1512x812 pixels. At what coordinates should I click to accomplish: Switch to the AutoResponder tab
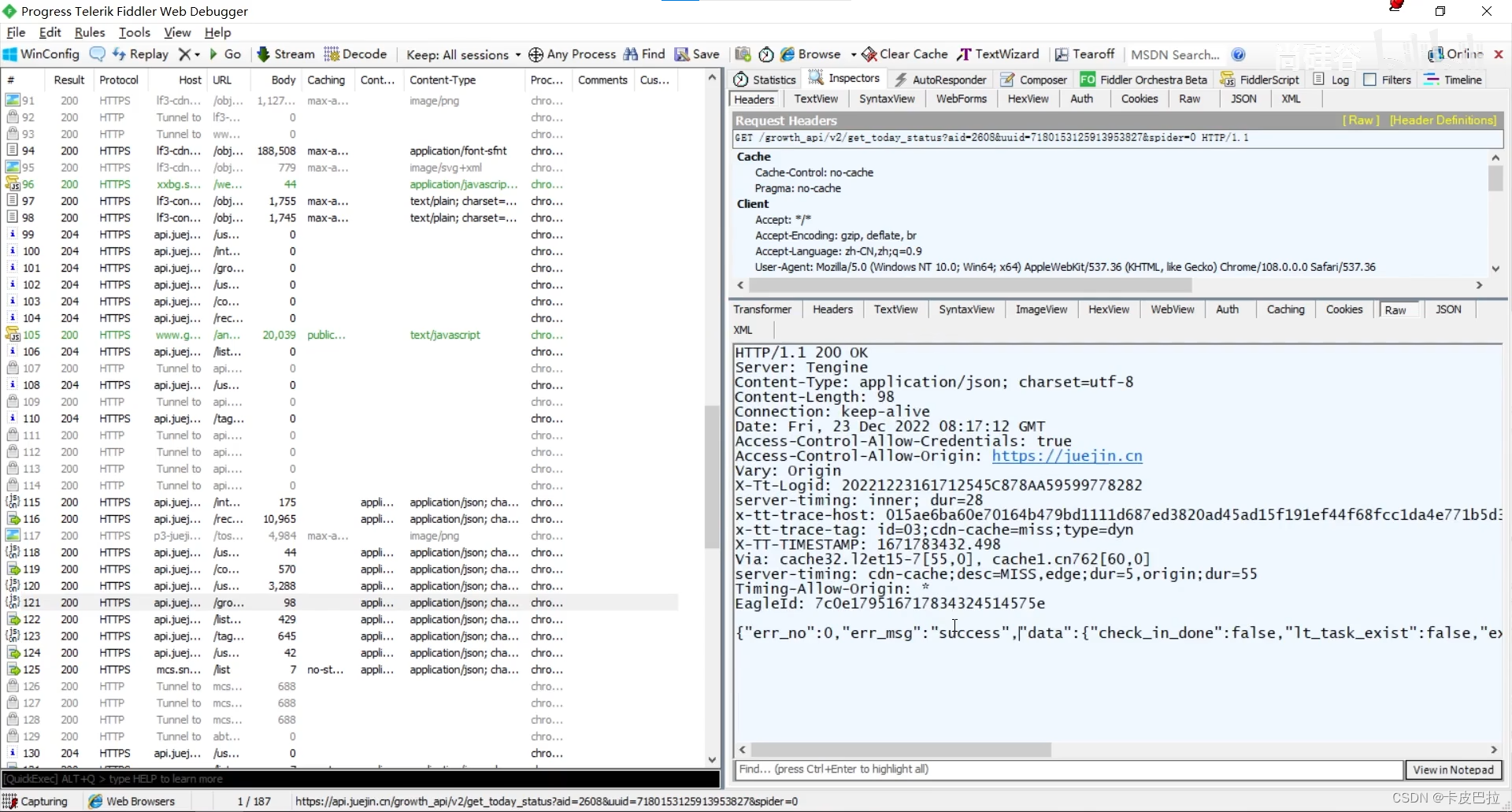(x=940, y=80)
